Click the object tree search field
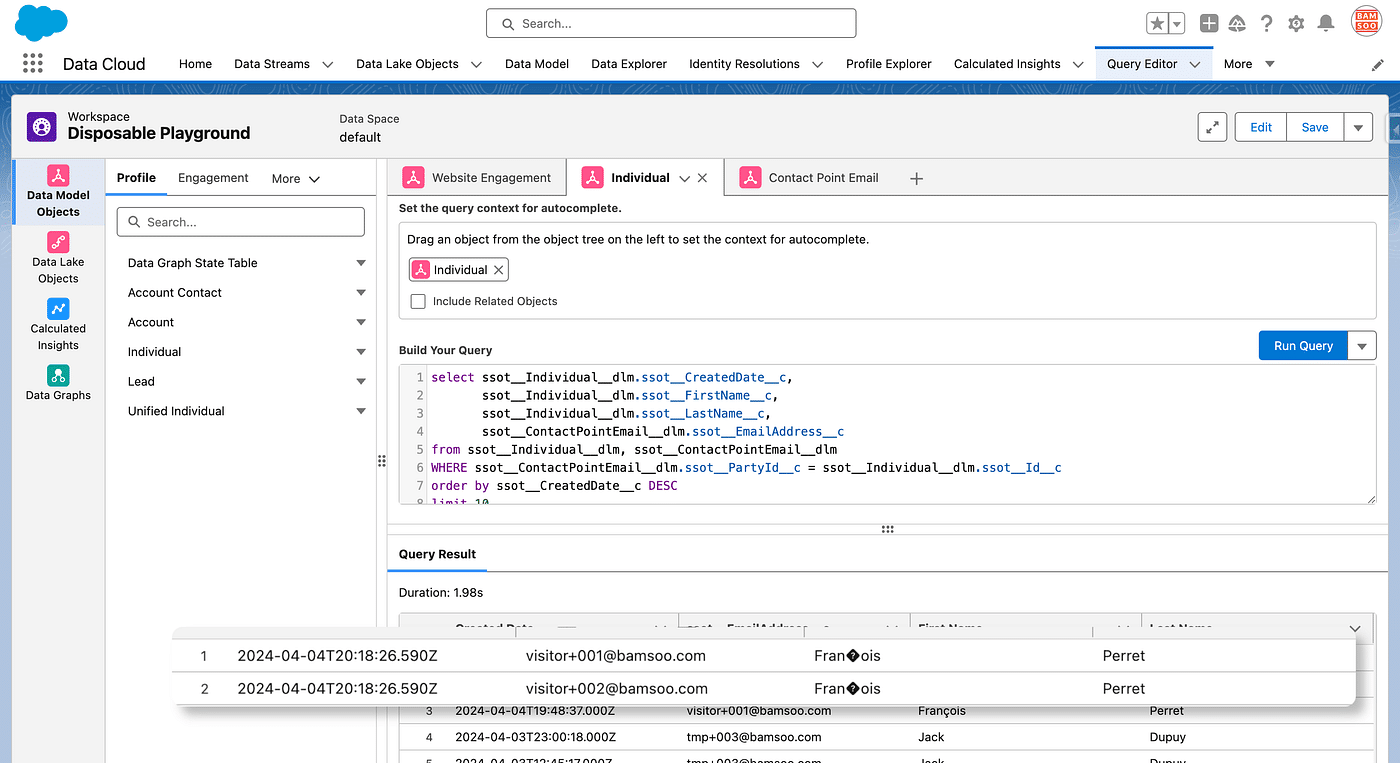This screenshot has width=1400, height=763. [240, 222]
